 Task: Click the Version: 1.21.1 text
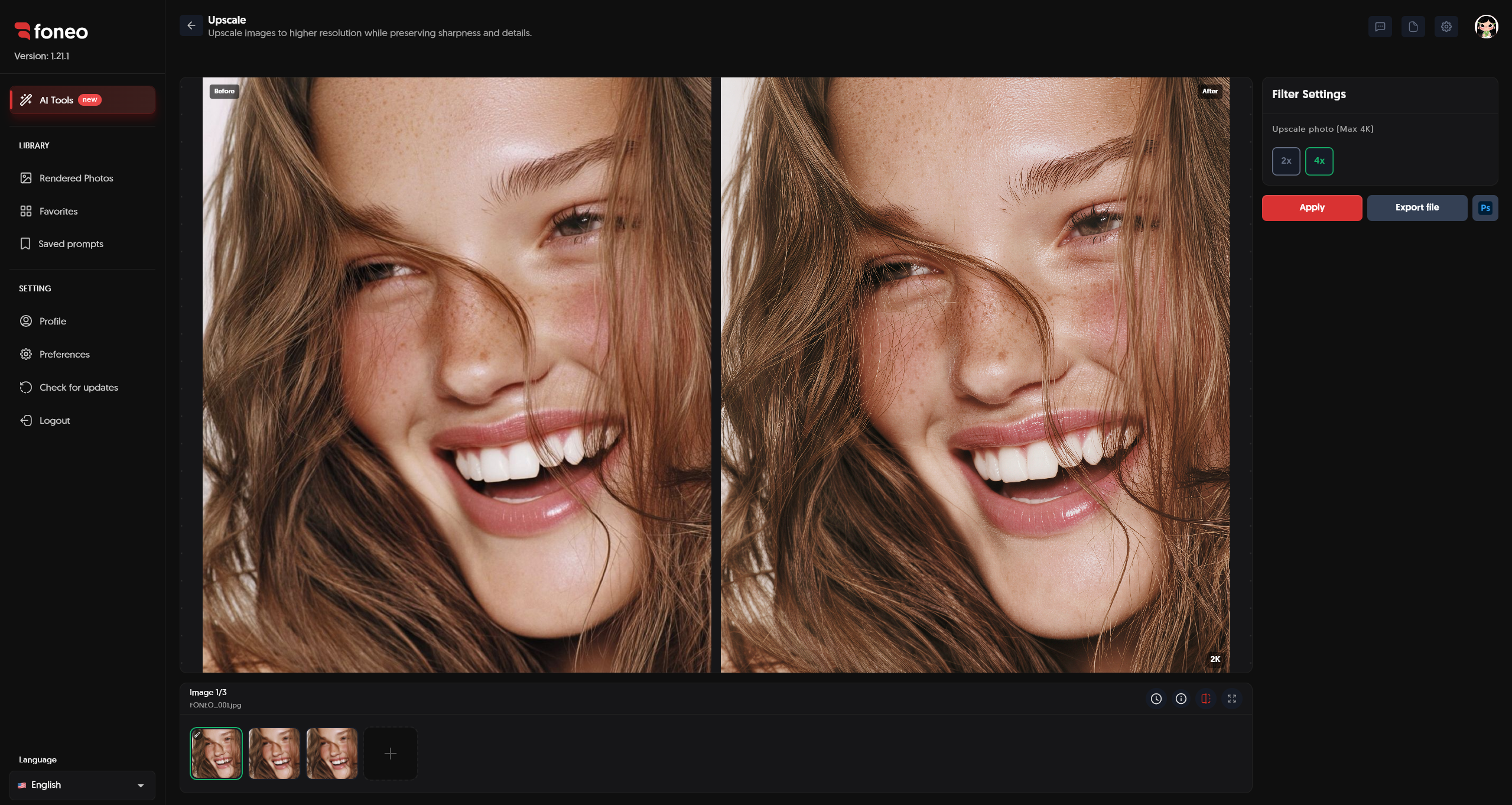[41, 56]
